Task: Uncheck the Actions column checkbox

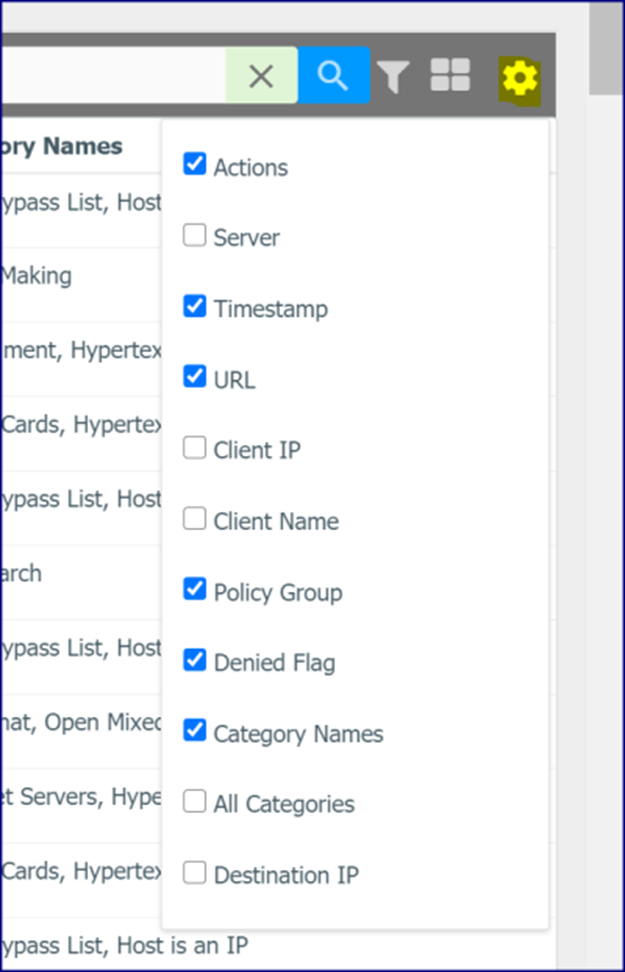Action: (x=195, y=164)
